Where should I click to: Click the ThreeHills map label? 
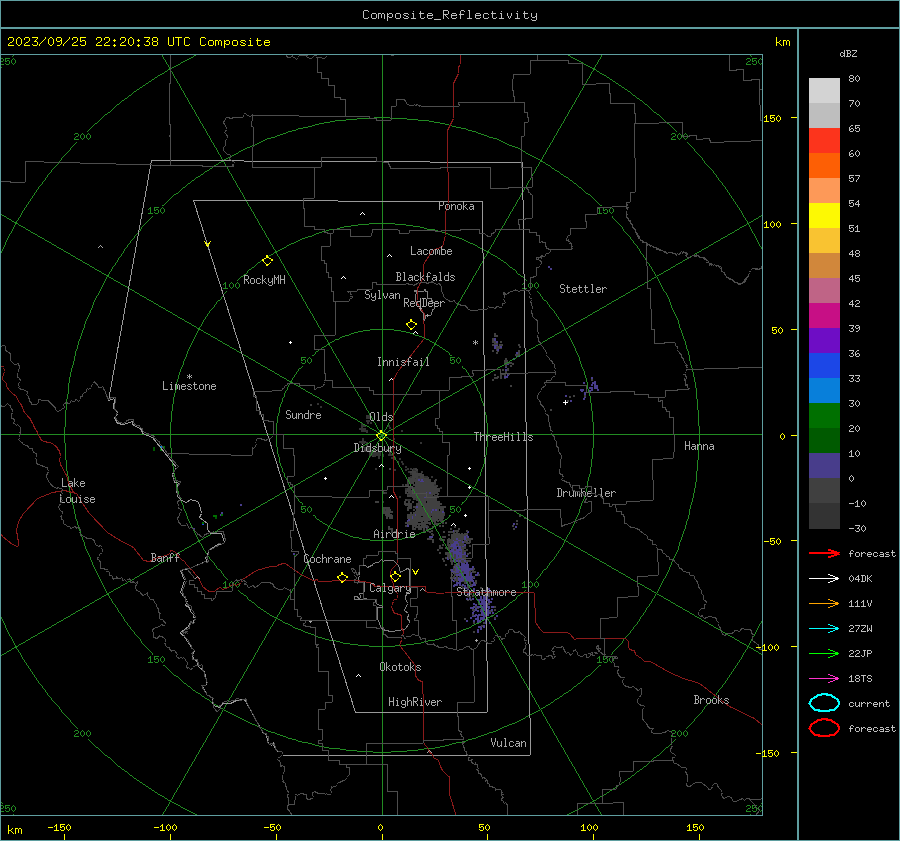click(503, 437)
